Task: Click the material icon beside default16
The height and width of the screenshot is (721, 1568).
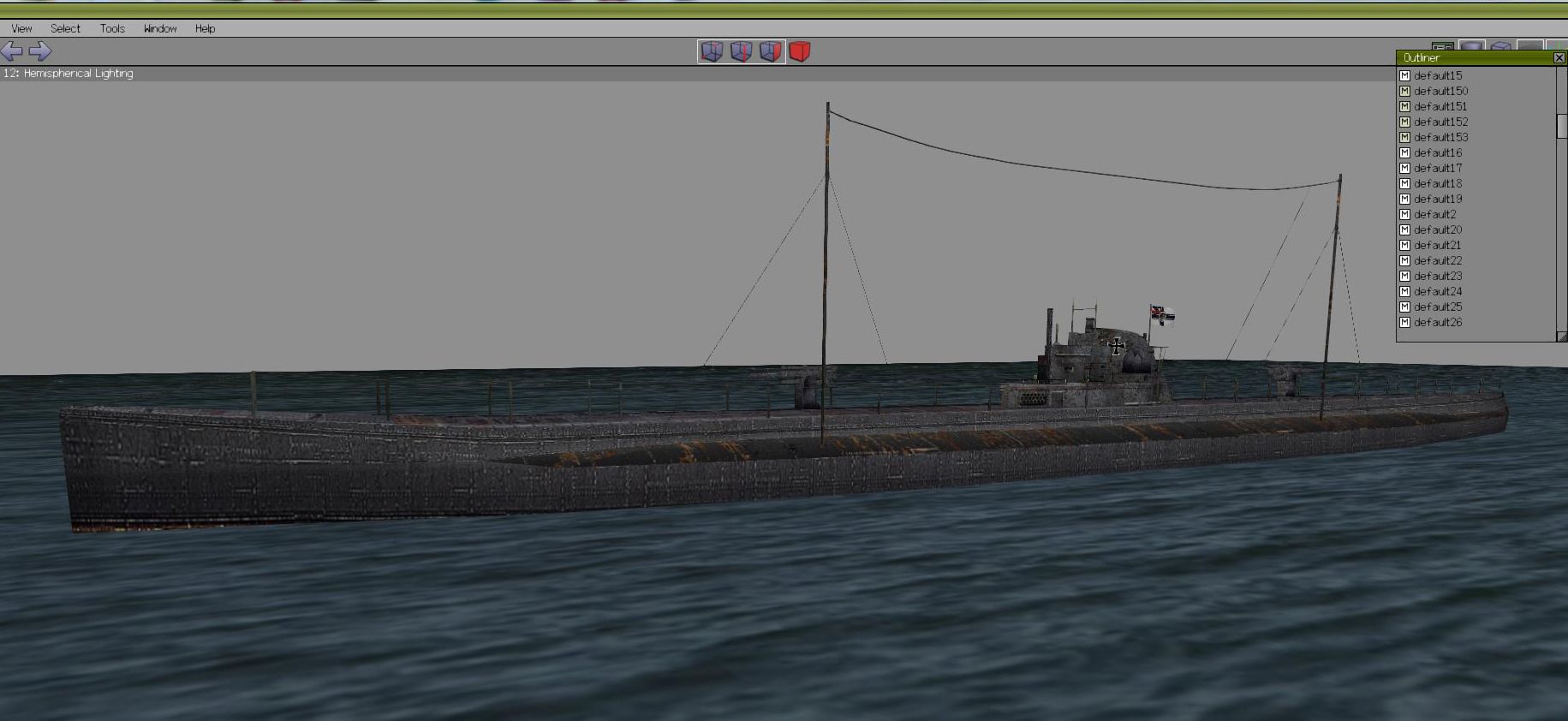Action: 1404,152
